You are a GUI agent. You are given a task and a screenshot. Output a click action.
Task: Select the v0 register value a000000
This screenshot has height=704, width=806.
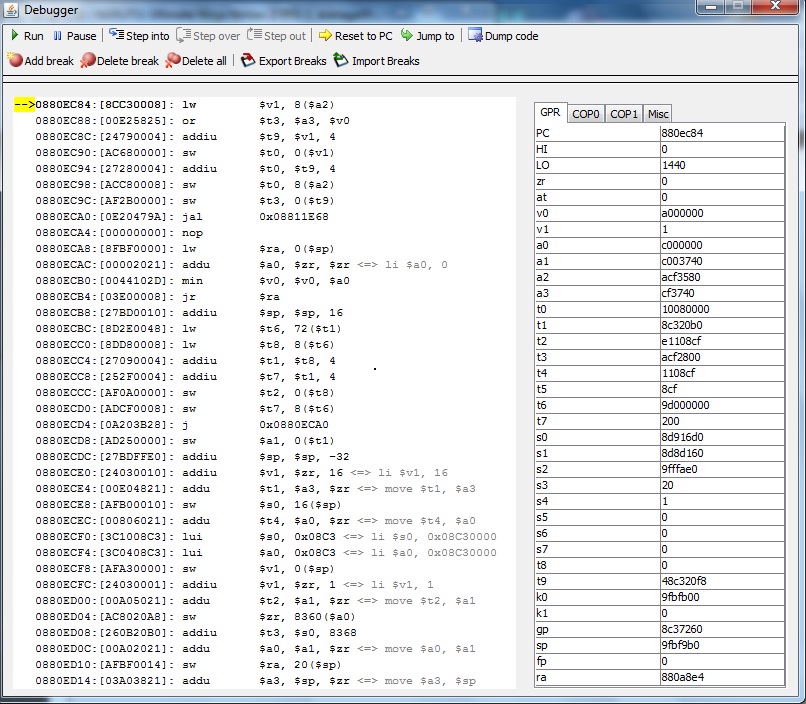pos(722,213)
